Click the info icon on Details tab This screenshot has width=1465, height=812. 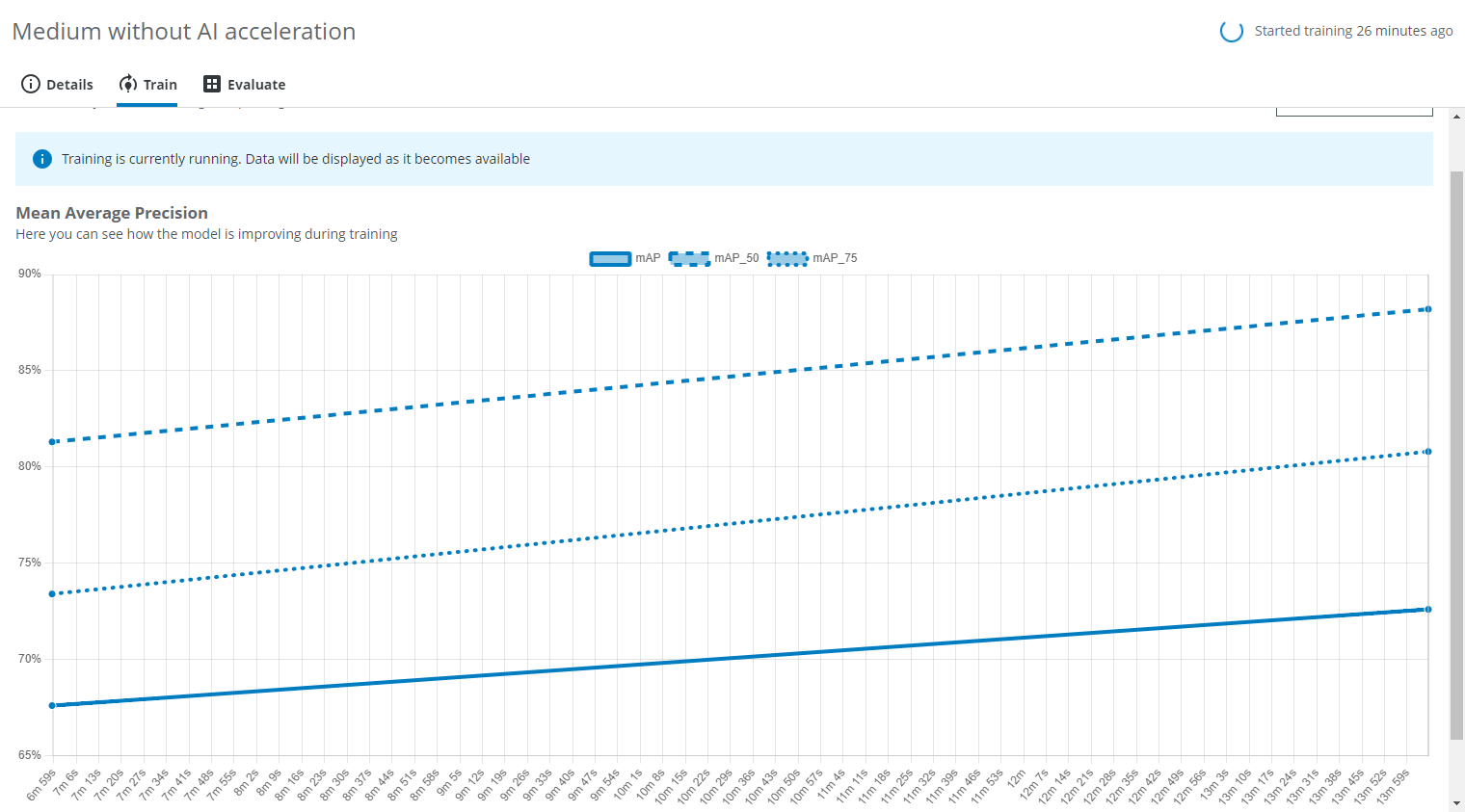(31, 84)
